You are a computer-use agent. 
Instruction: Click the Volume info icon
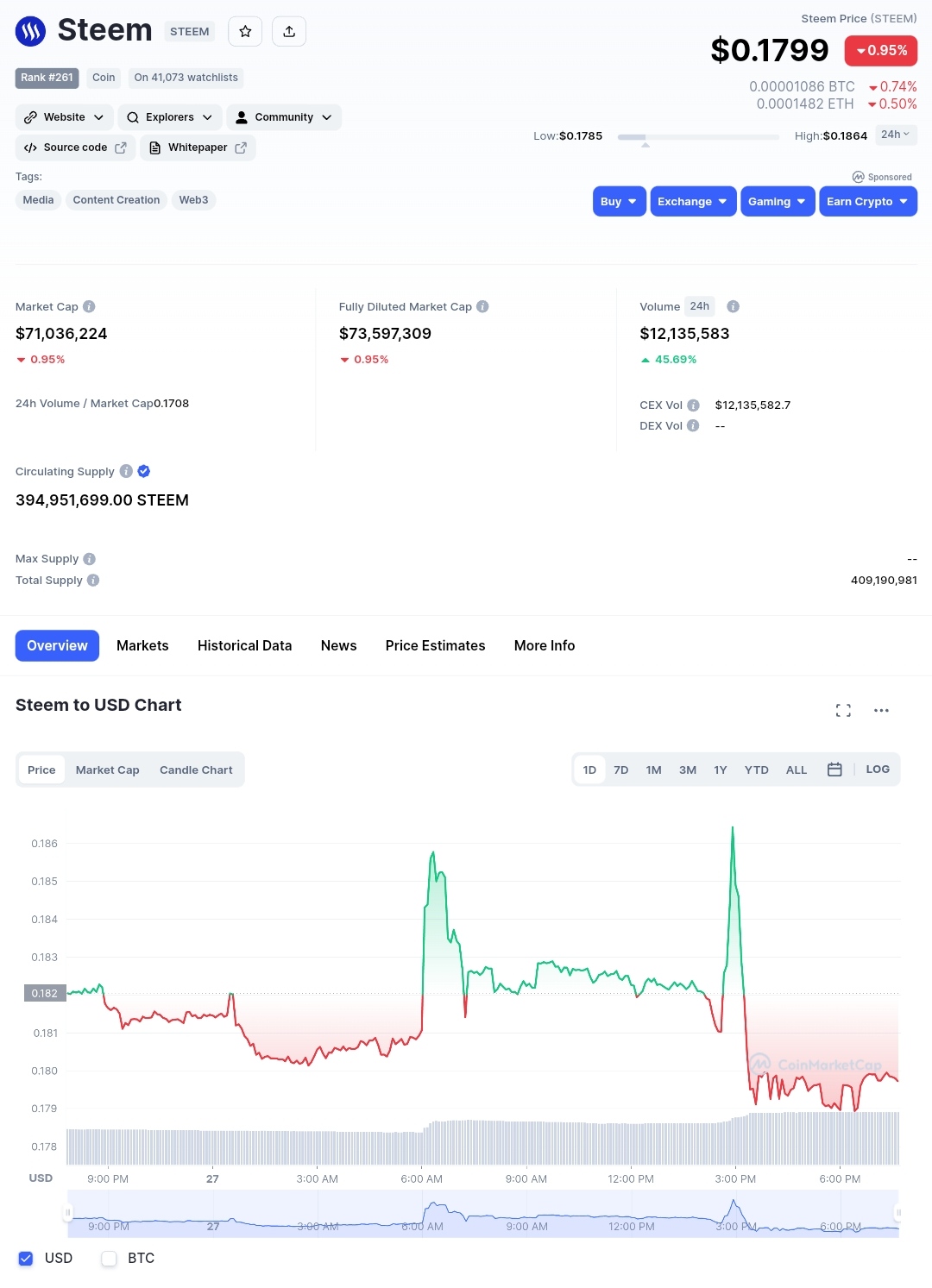733,306
